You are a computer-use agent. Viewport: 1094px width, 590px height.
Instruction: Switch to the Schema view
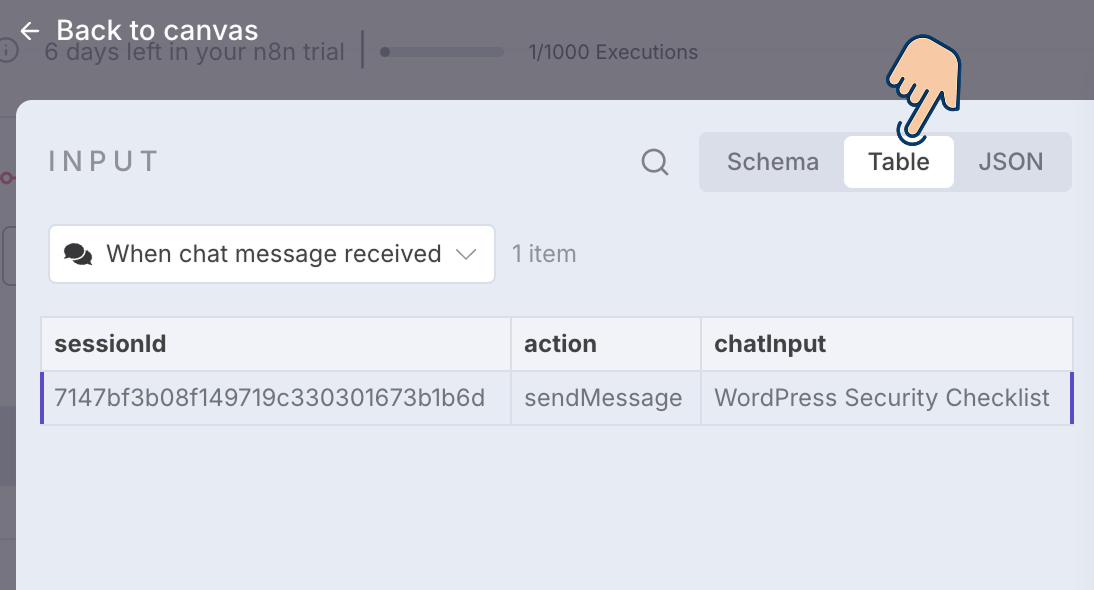772,162
